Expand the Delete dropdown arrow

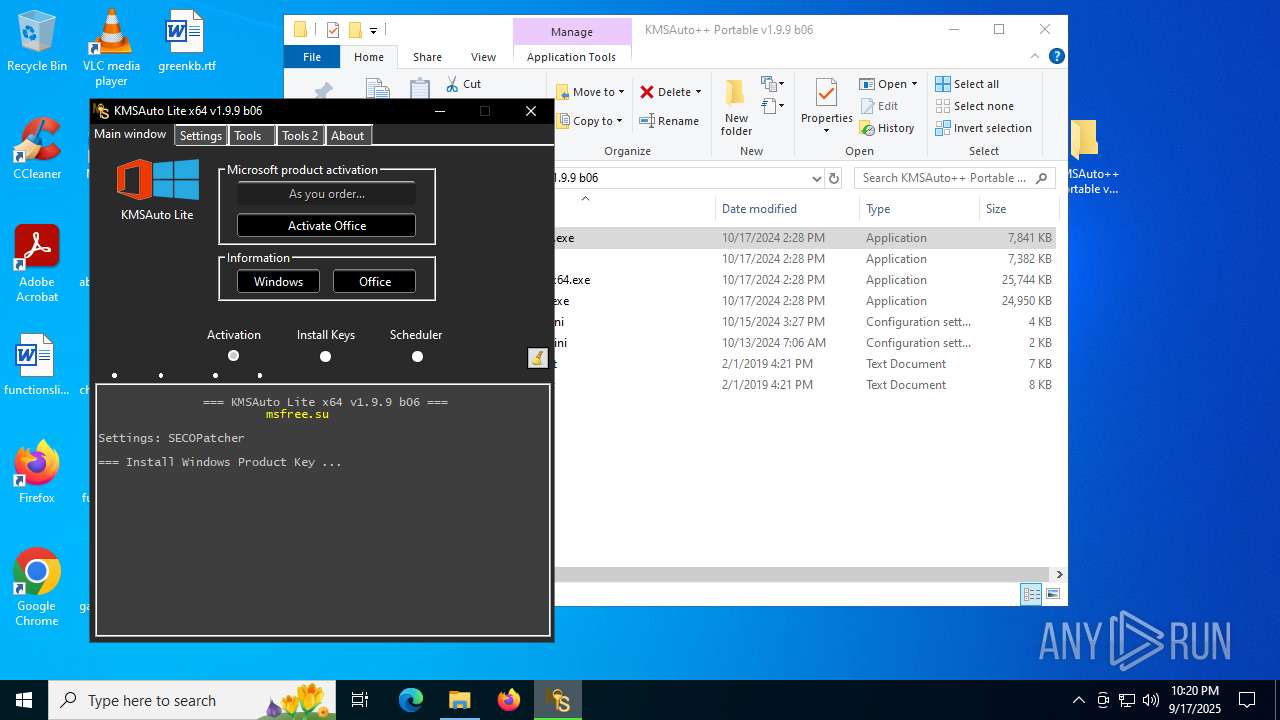click(x=698, y=92)
